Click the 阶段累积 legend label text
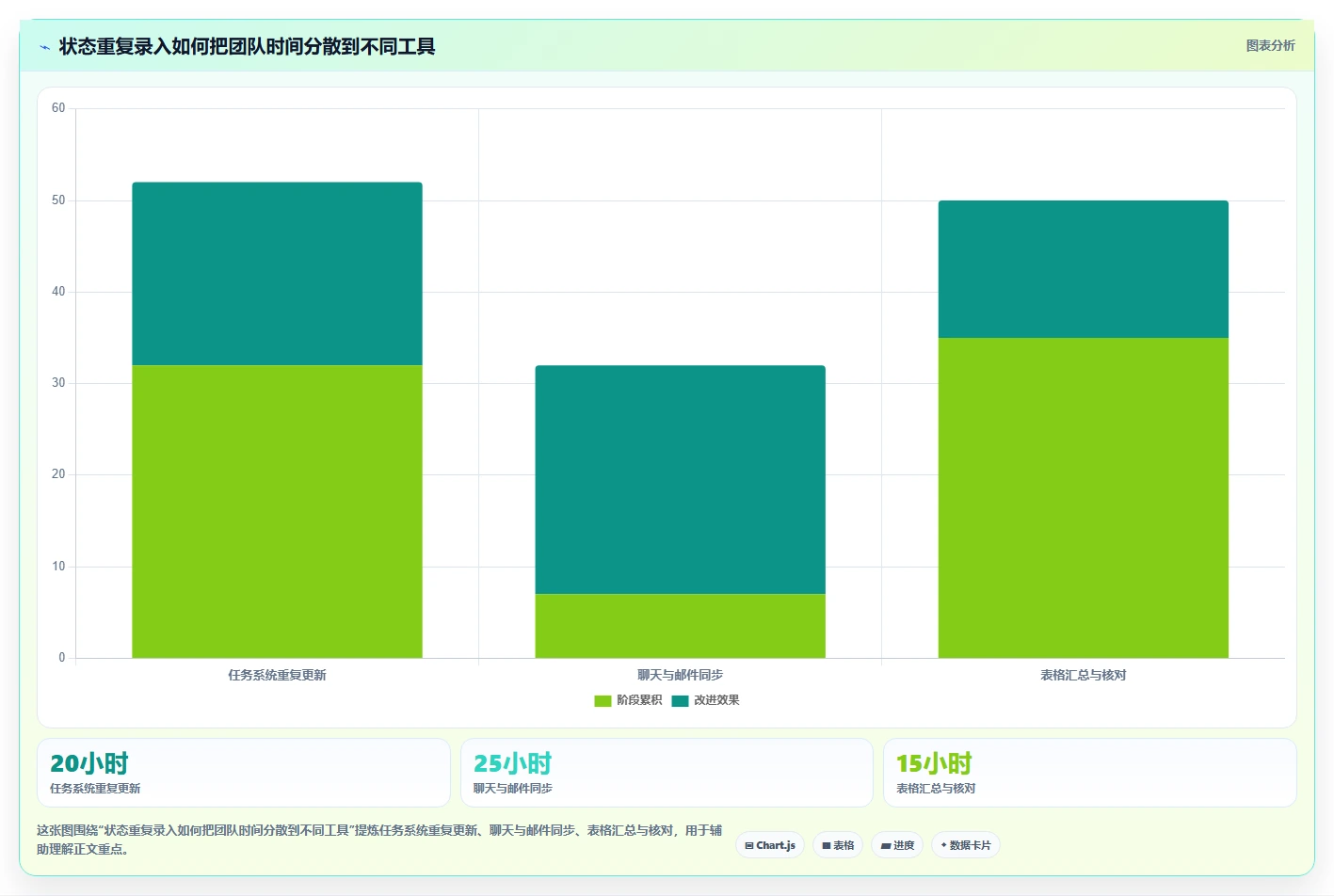1334x896 pixels. (639, 700)
